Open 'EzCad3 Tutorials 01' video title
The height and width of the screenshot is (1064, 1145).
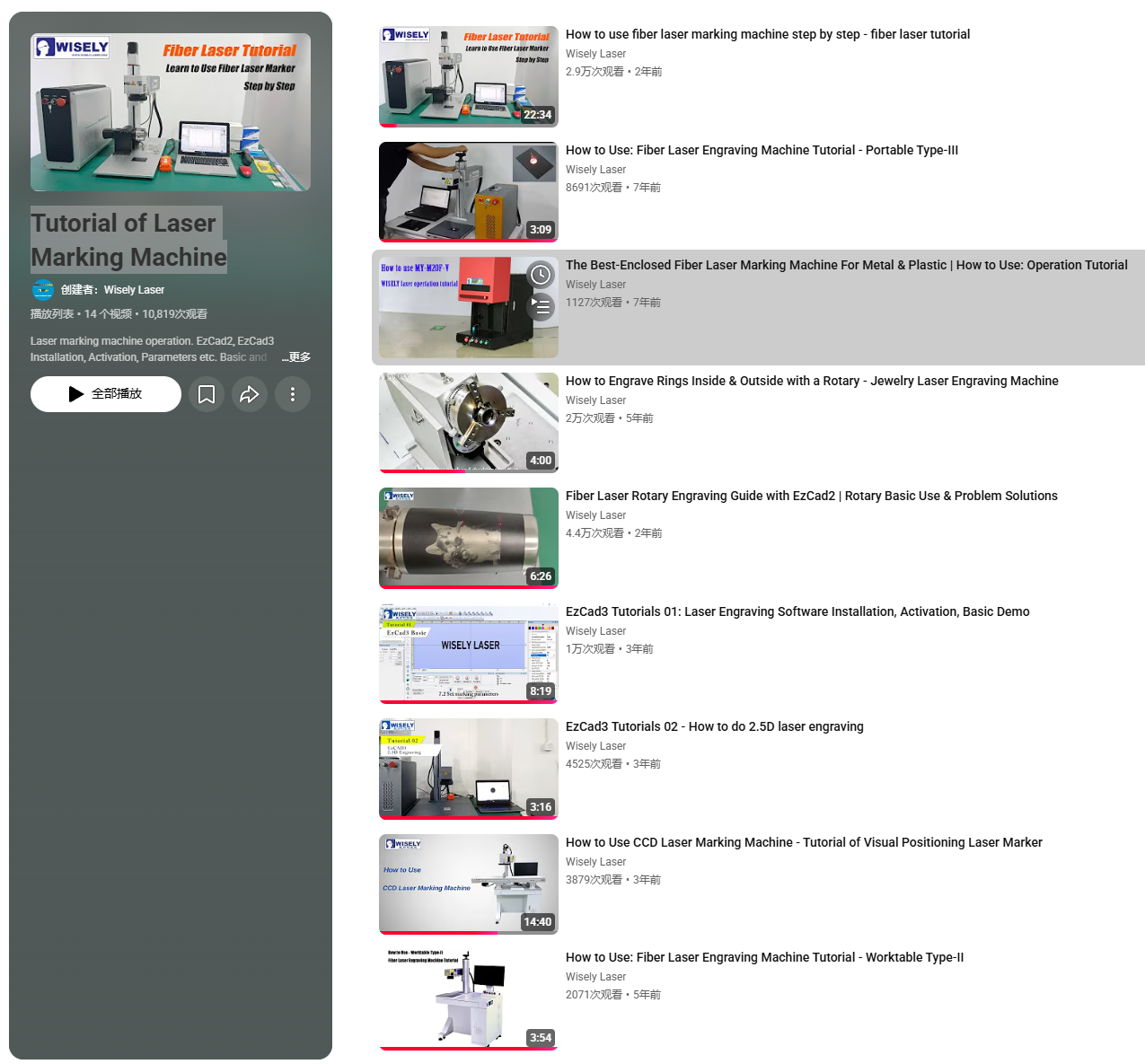pyautogui.click(x=797, y=611)
